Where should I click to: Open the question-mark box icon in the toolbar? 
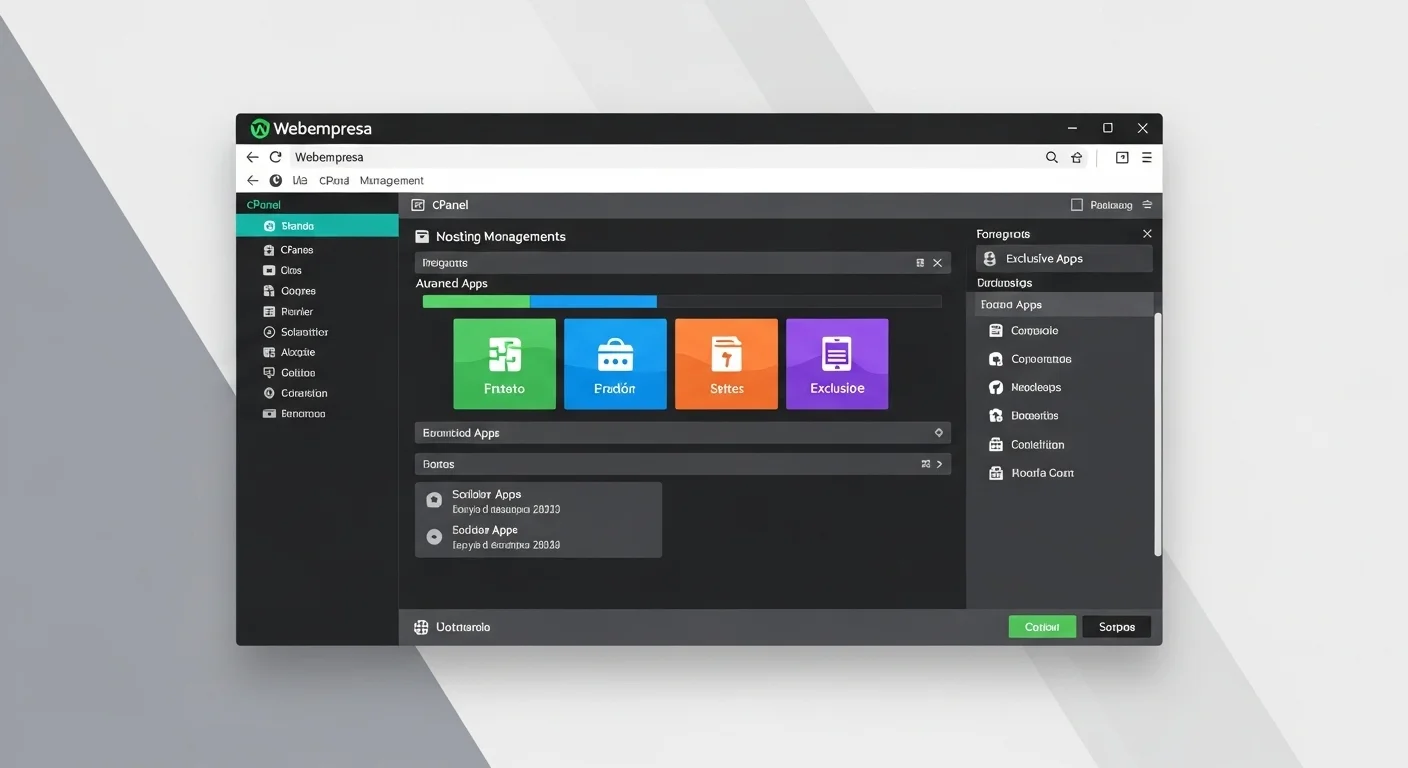1122,157
